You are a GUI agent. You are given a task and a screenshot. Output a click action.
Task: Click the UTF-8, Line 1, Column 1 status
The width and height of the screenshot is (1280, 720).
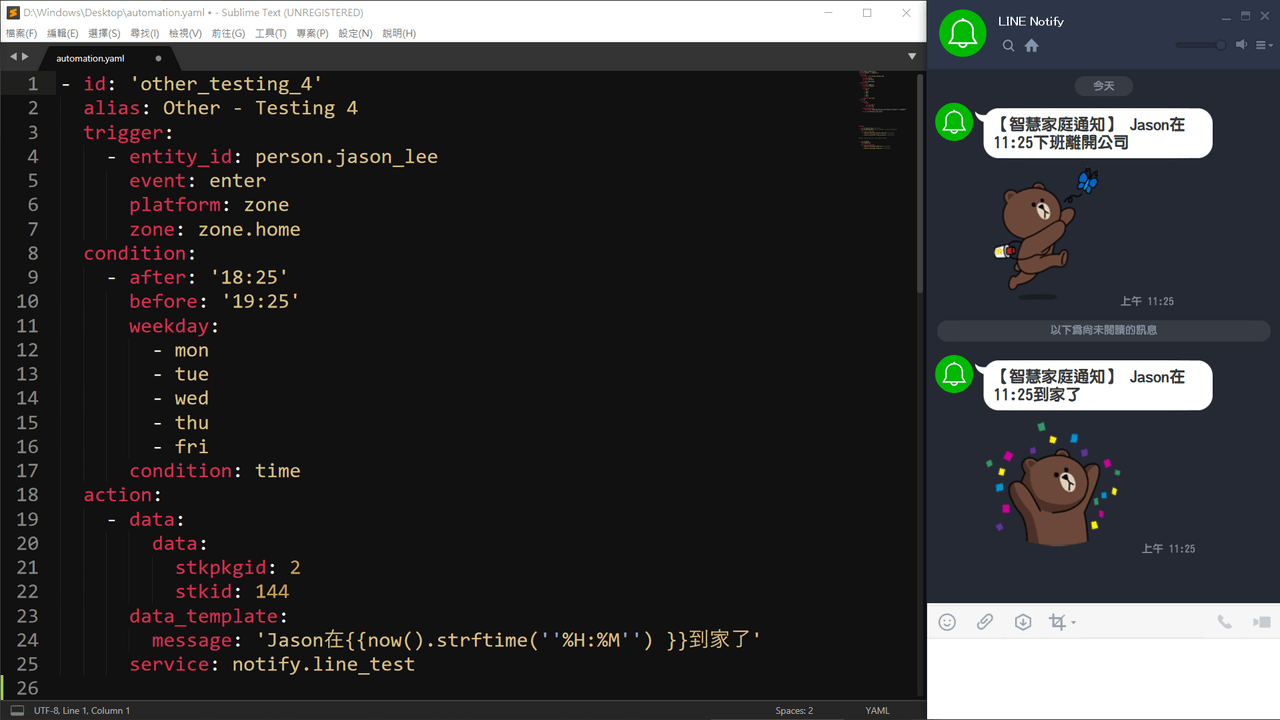click(x=82, y=710)
